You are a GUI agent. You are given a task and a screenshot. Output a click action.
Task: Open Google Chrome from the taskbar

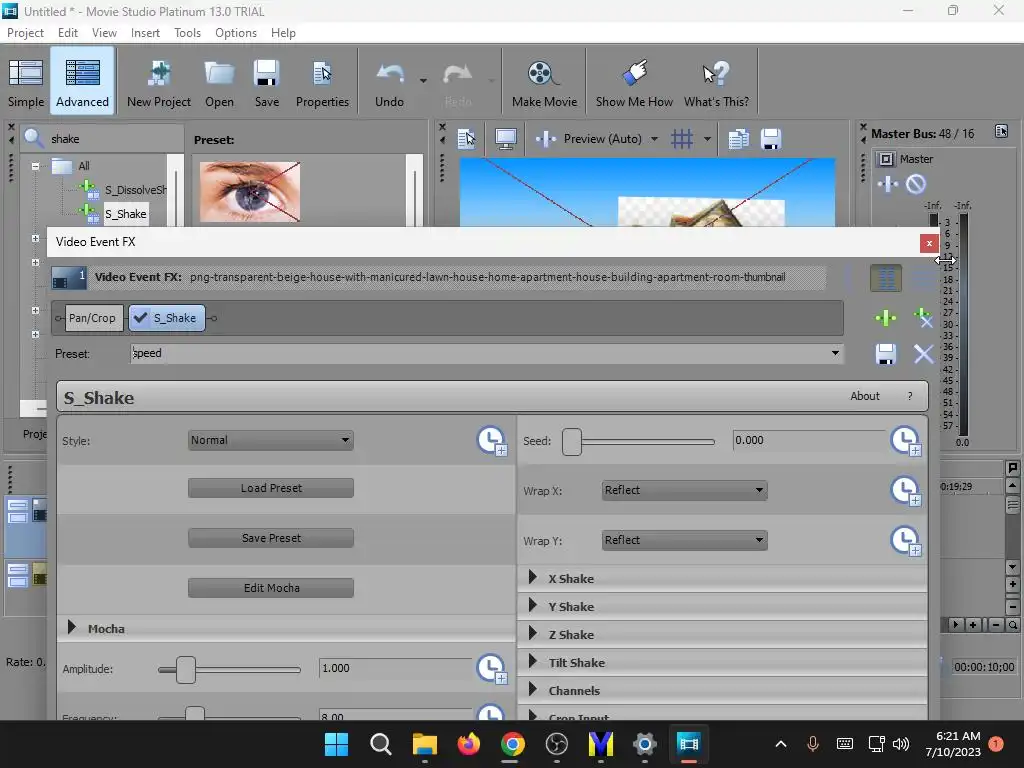513,744
